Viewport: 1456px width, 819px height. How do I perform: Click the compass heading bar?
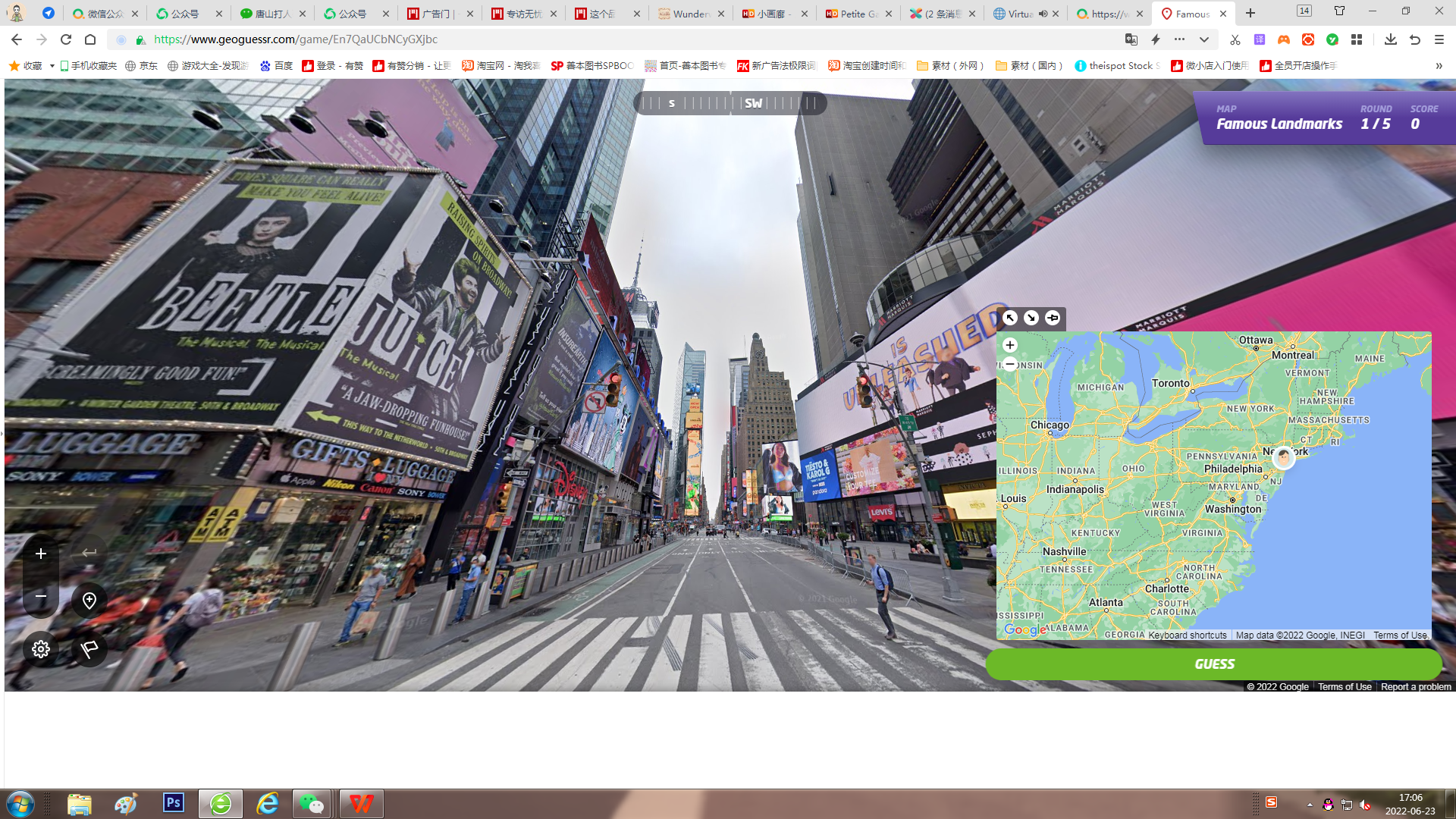pyautogui.click(x=730, y=103)
